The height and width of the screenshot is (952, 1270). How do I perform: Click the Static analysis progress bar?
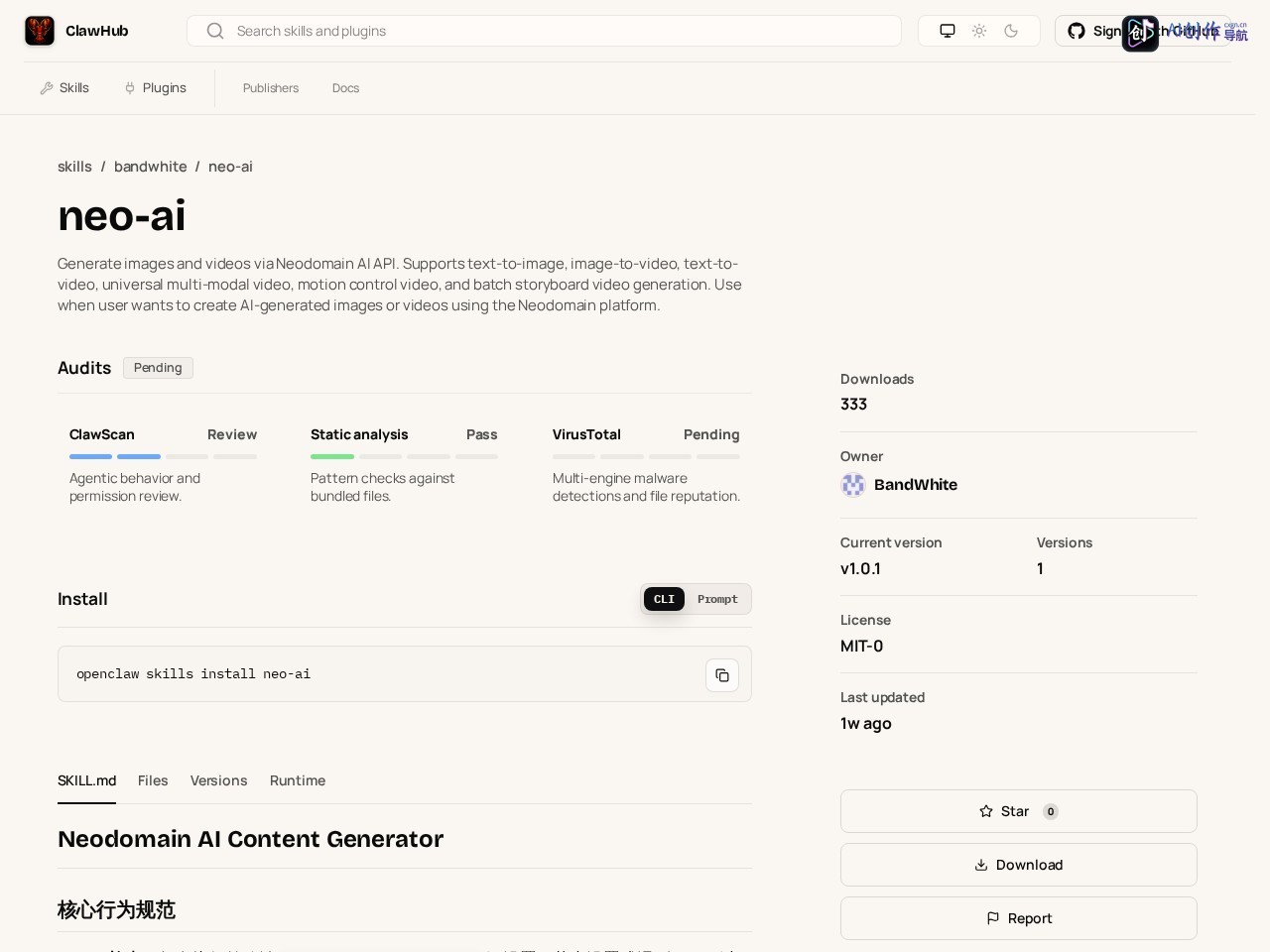(x=404, y=456)
